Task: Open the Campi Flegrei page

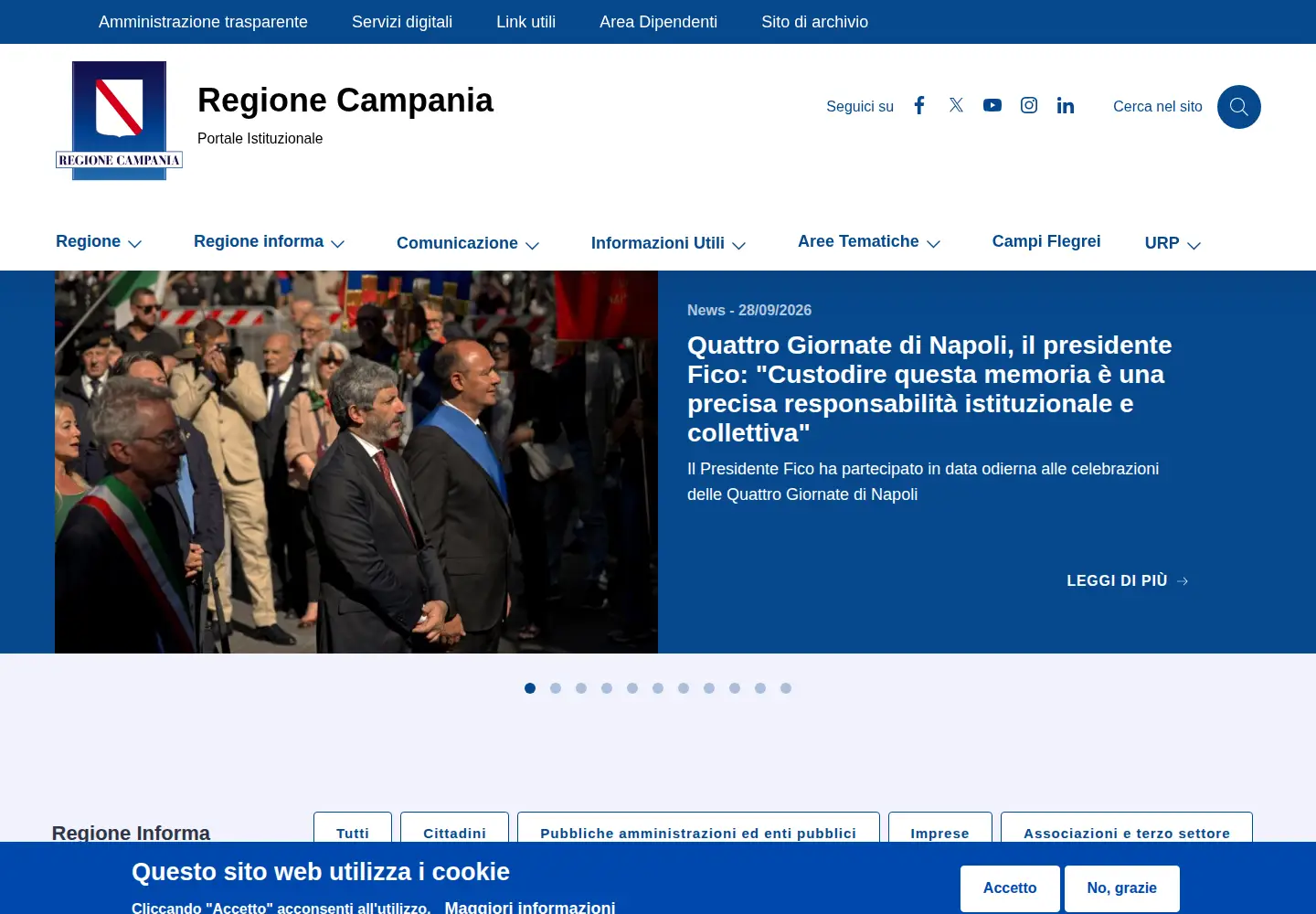Action: tap(1046, 241)
